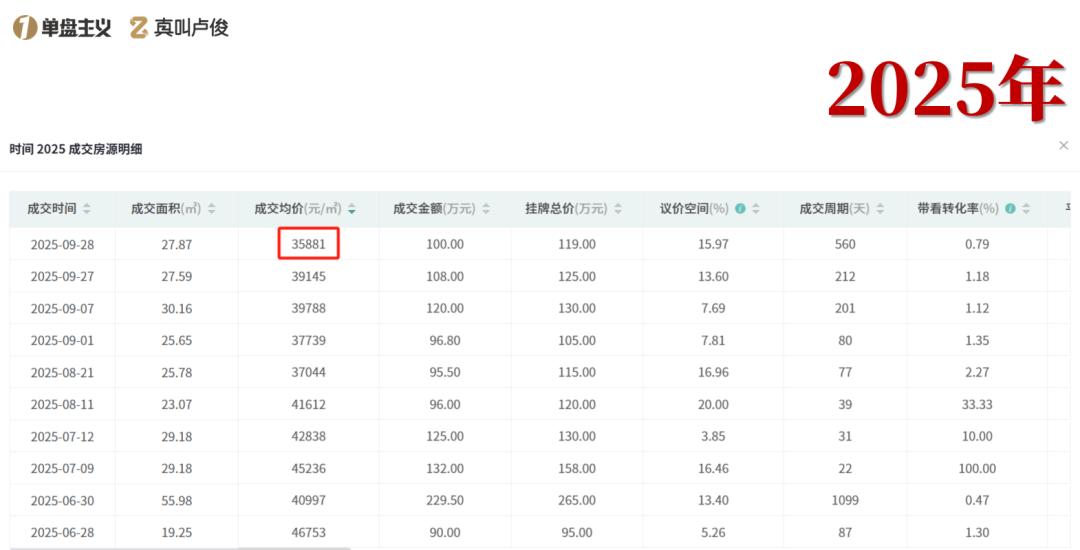1080x550 pixels.
Task: Select the 2025-08-11 date cell
Action: [62, 405]
